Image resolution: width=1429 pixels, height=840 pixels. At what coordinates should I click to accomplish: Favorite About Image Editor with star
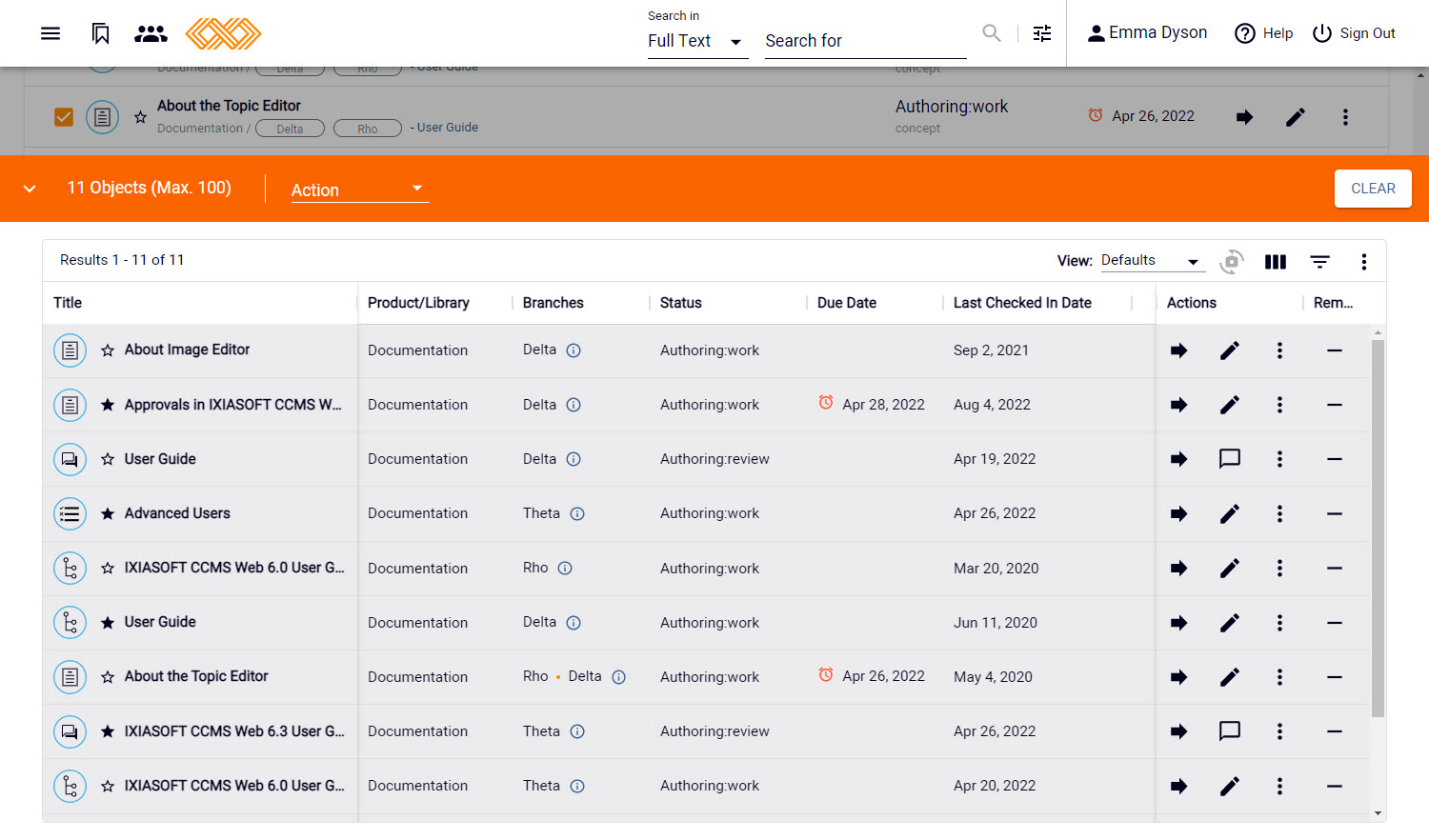108,350
